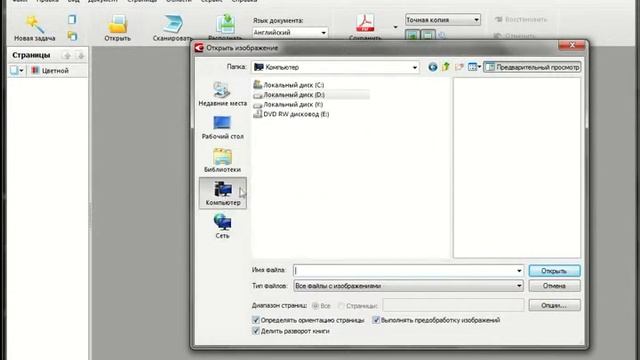Click the Сохранить PDF icon
Screen dimensions: 640x360
(365, 24)
